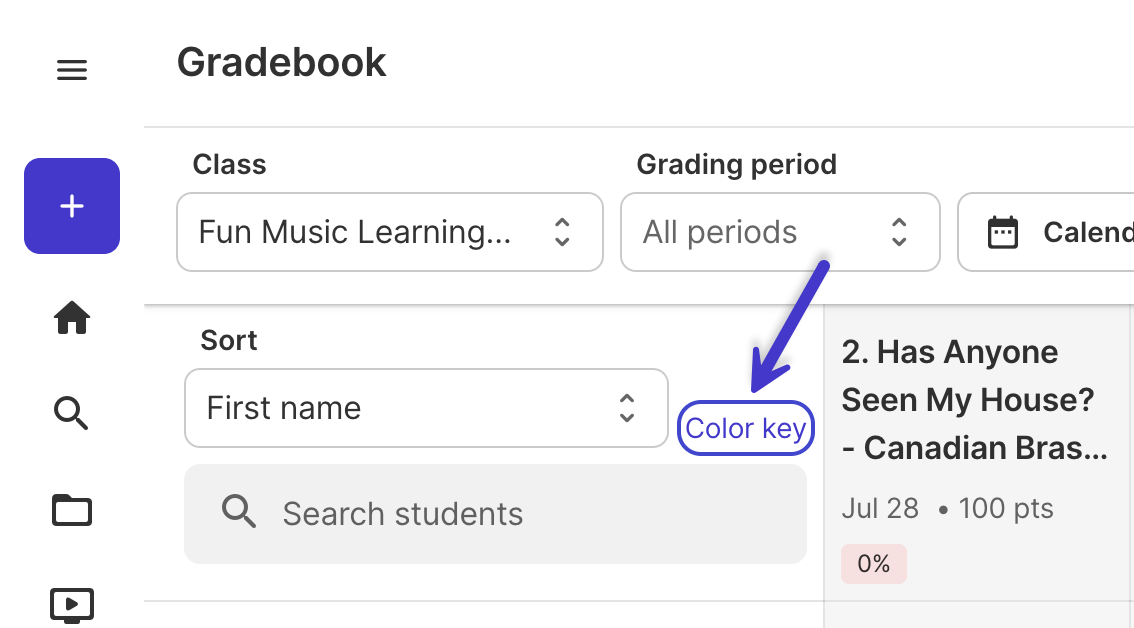Open the folder library icon in sidebar
Screen dimensions: 1134x628
[x=72, y=510]
